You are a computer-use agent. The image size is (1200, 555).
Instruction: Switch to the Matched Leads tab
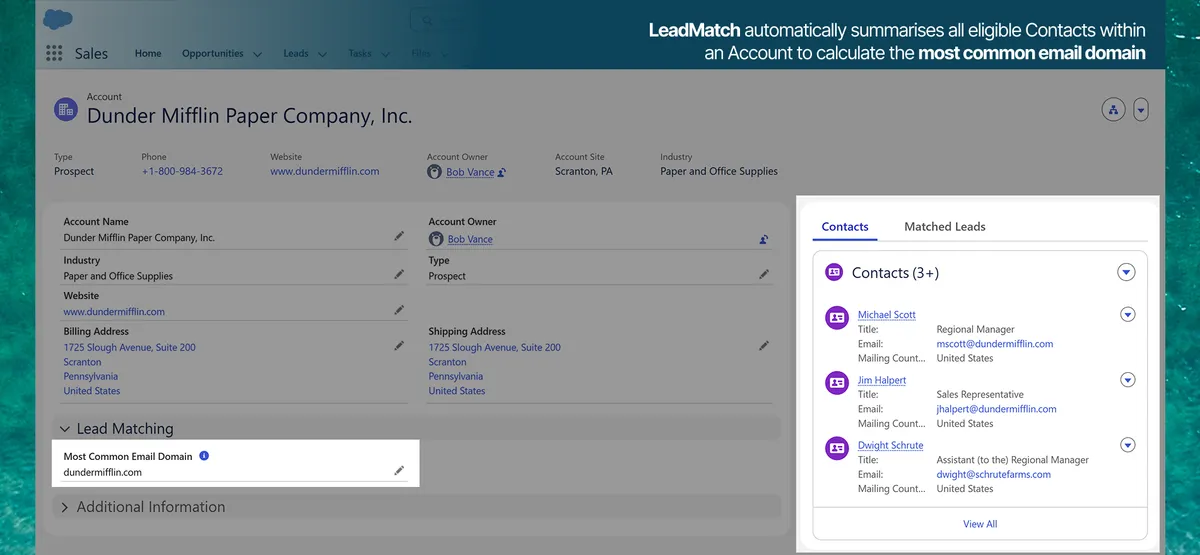pos(945,227)
